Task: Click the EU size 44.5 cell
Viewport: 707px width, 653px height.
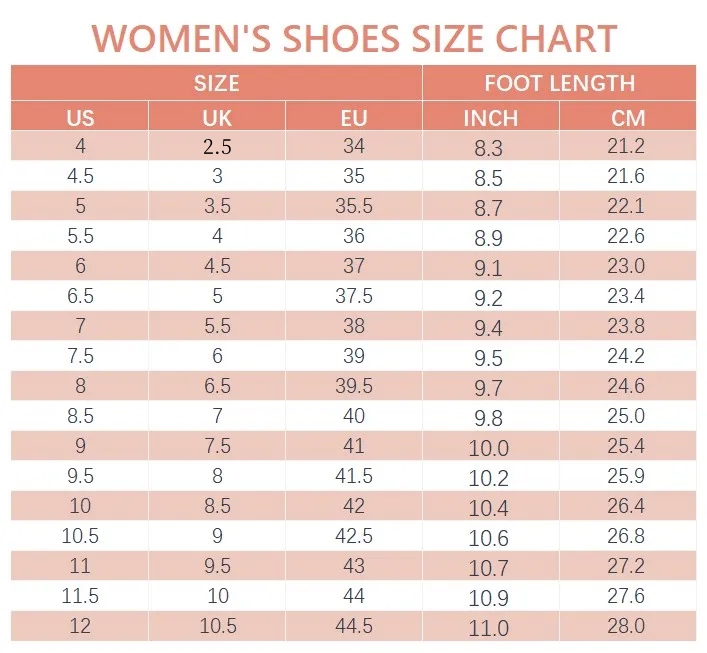Action: coord(354,626)
